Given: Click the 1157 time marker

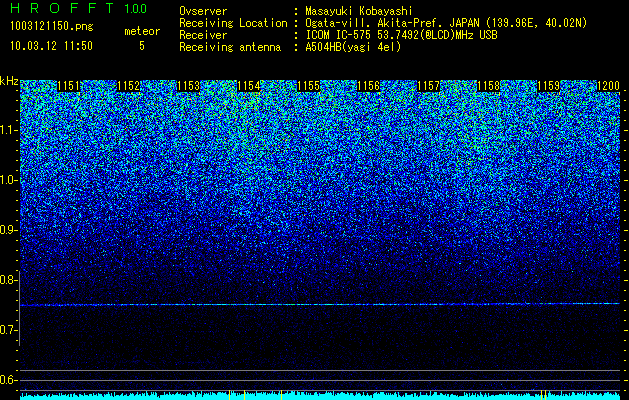Looking at the screenshot, I should click(429, 86).
